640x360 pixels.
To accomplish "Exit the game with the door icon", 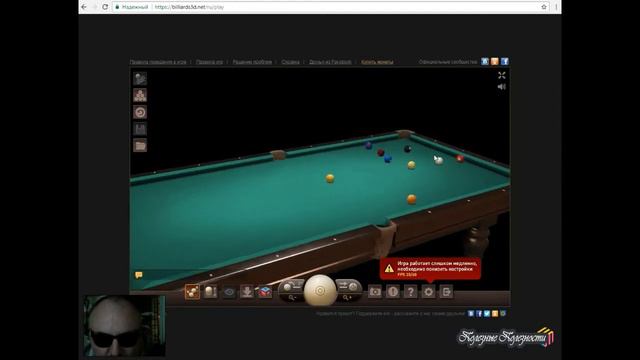I will 446,292.
